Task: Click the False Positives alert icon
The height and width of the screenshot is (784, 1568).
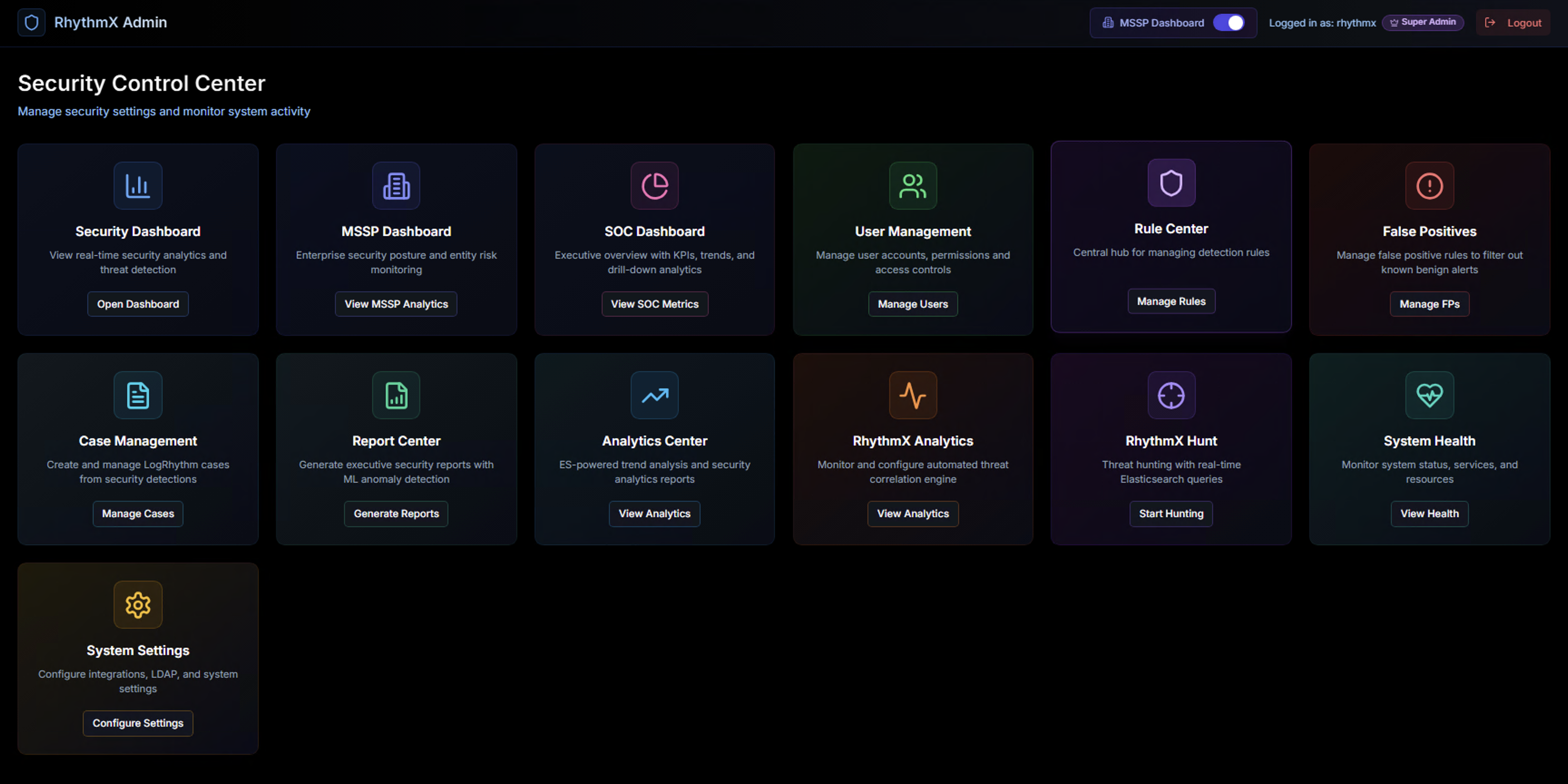Action: click(1429, 186)
